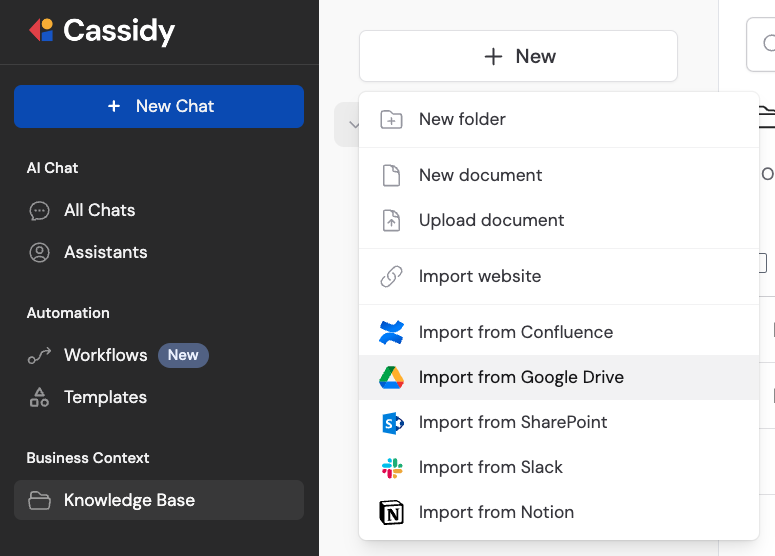Open Workflows section

(x=105, y=355)
